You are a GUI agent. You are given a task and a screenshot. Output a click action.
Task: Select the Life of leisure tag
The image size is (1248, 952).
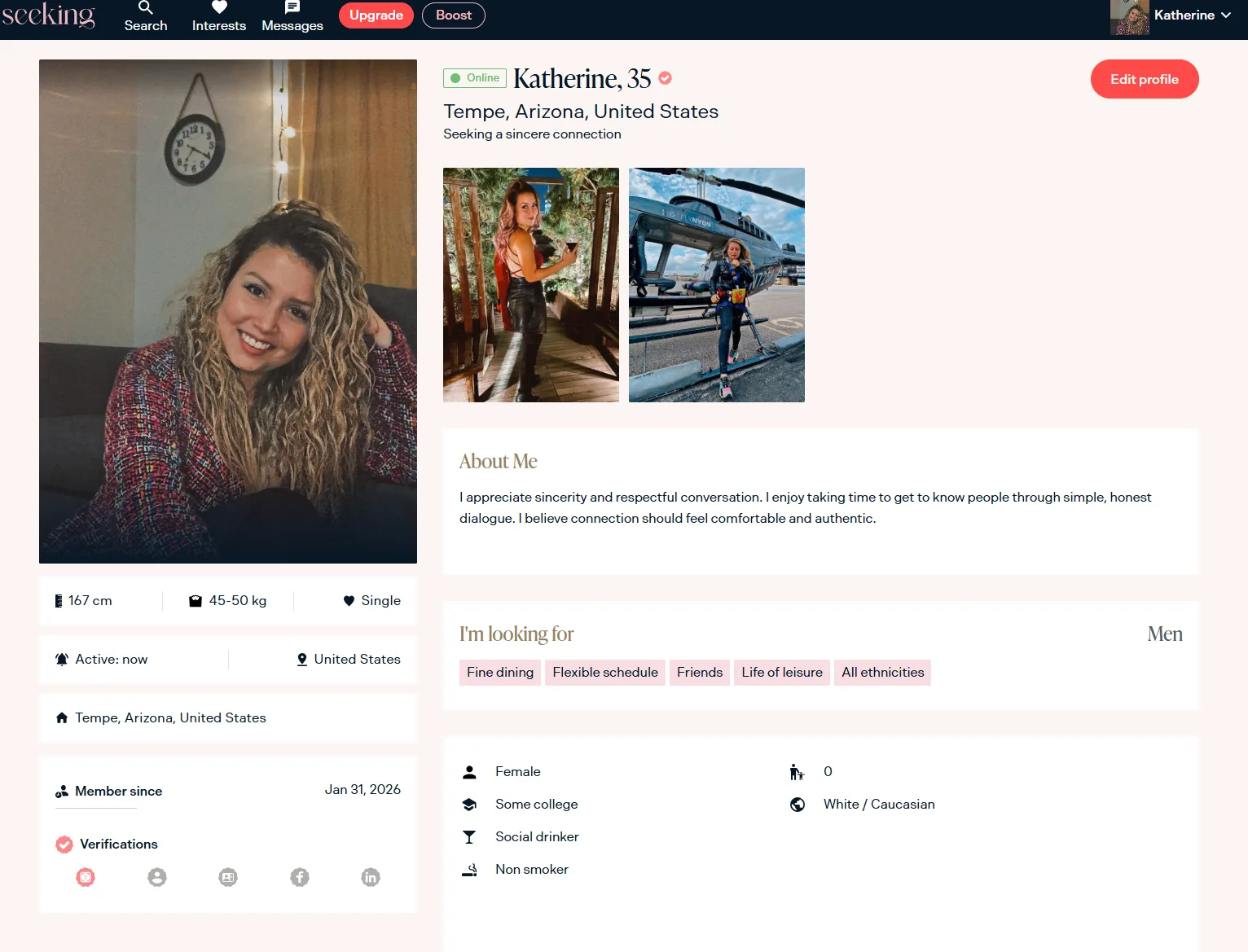click(781, 673)
